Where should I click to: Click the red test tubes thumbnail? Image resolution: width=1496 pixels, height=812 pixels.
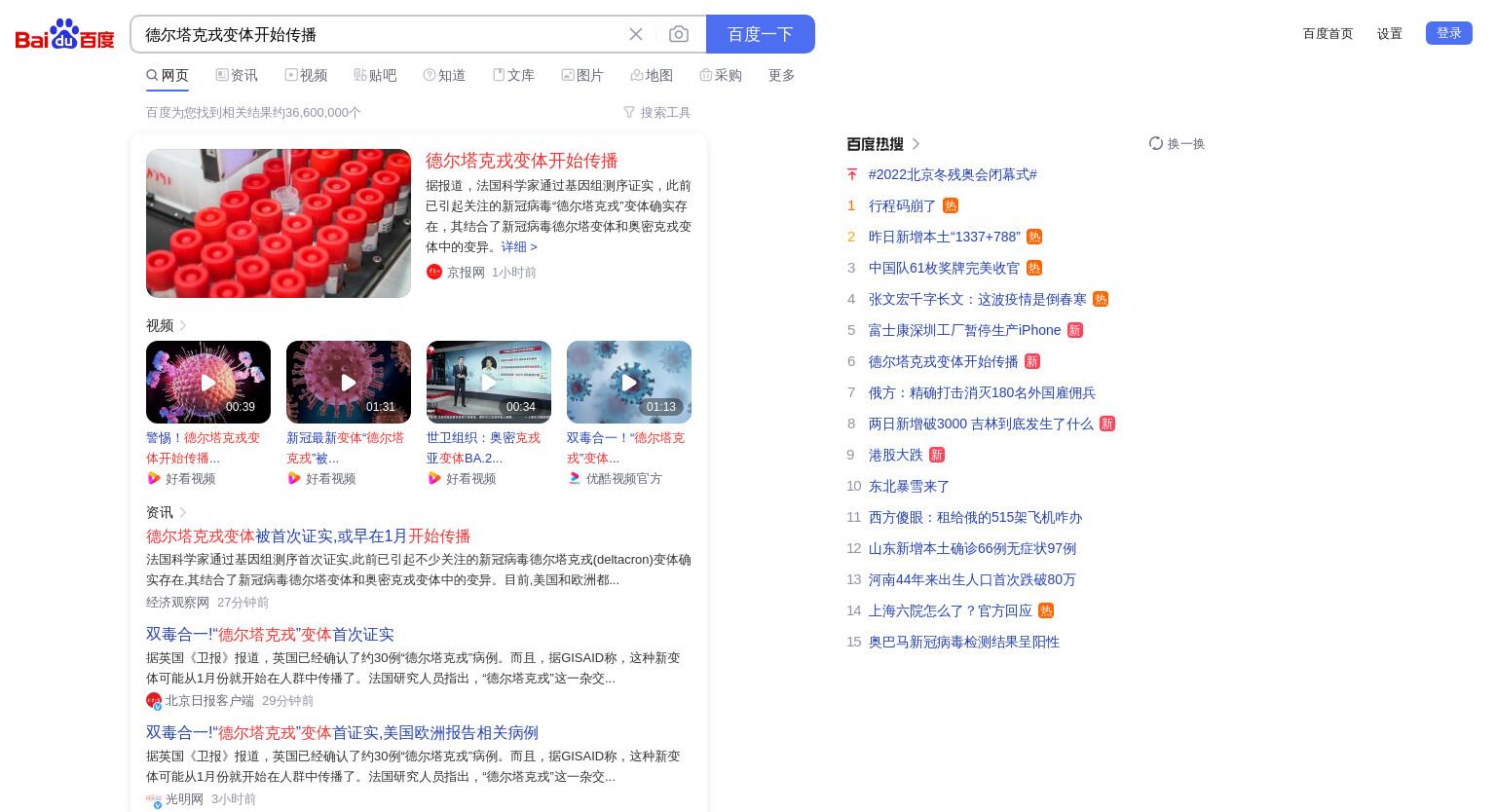coord(279,223)
